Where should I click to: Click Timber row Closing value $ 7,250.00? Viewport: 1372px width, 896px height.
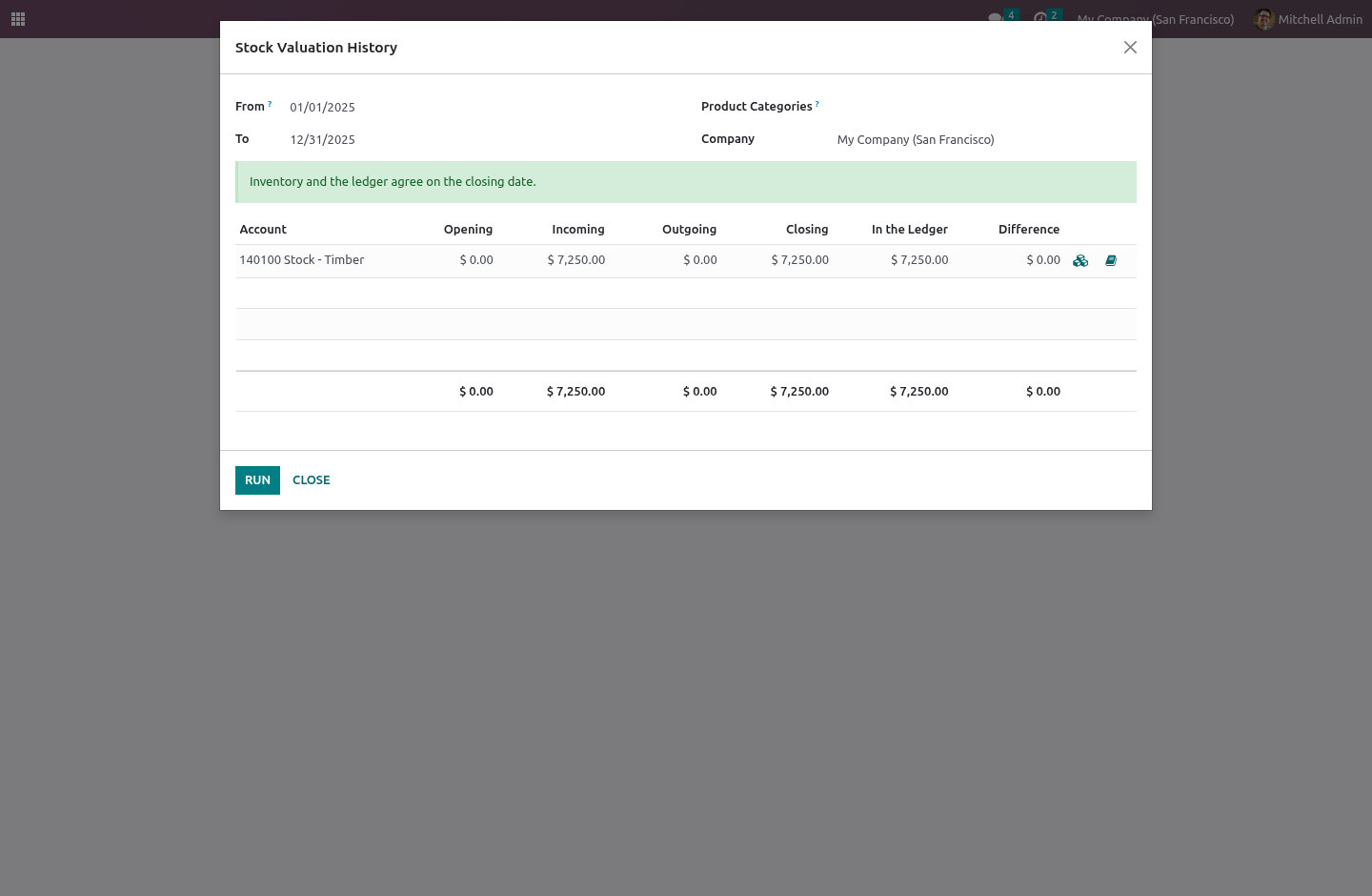[x=800, y=260]
